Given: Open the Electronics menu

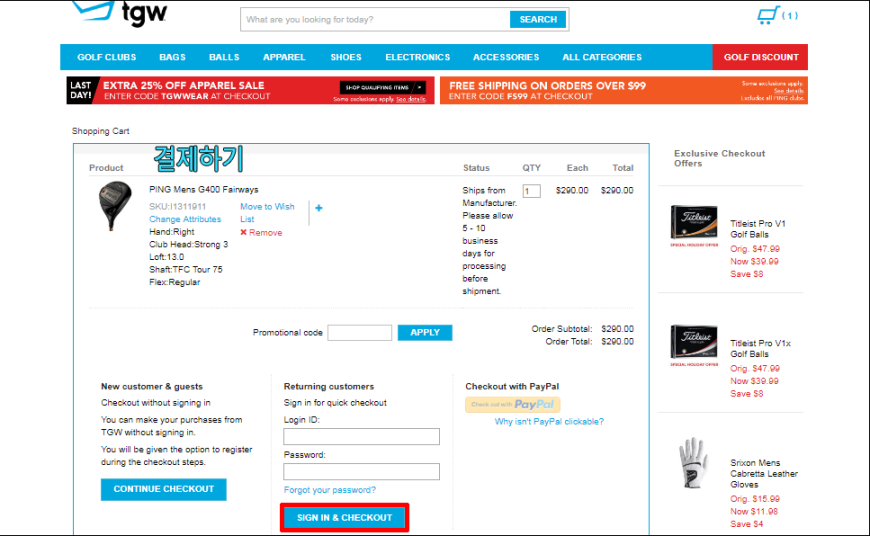Looking at the screenshot, I should pos(418,57).
